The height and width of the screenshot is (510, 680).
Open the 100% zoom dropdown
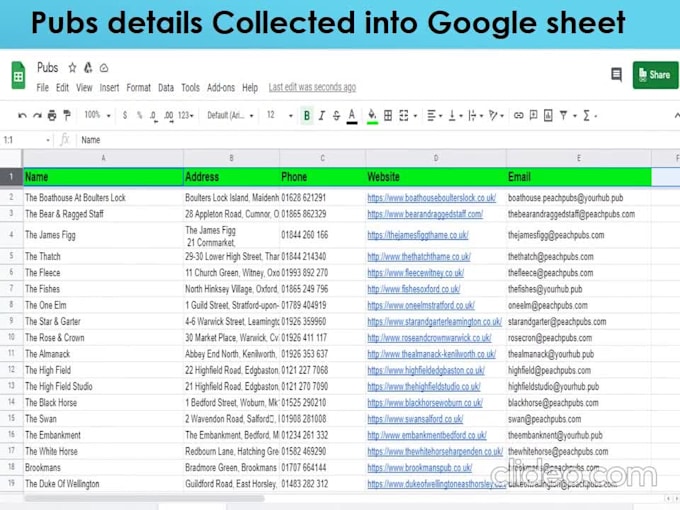(x=97, y=115)
